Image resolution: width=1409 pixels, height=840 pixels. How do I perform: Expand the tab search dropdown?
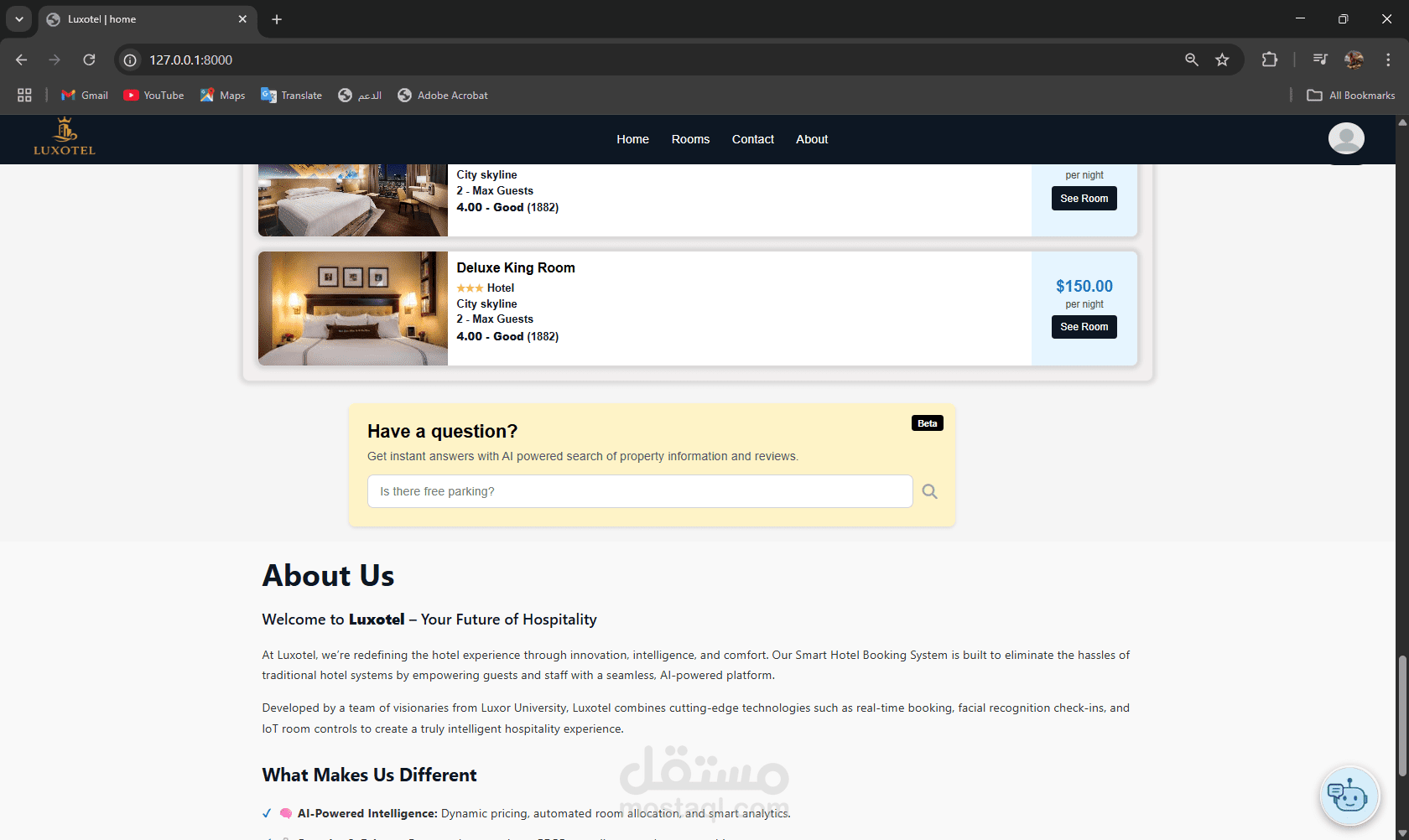tap(18, 19)
